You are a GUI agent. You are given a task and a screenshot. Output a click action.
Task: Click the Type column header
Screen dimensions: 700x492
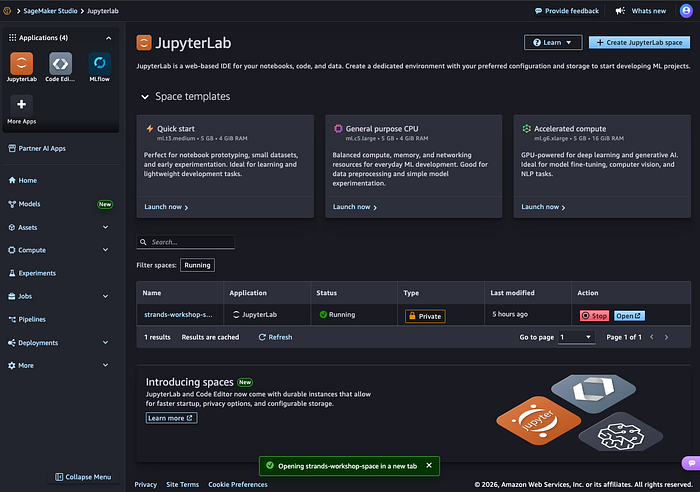coord(411,293)
